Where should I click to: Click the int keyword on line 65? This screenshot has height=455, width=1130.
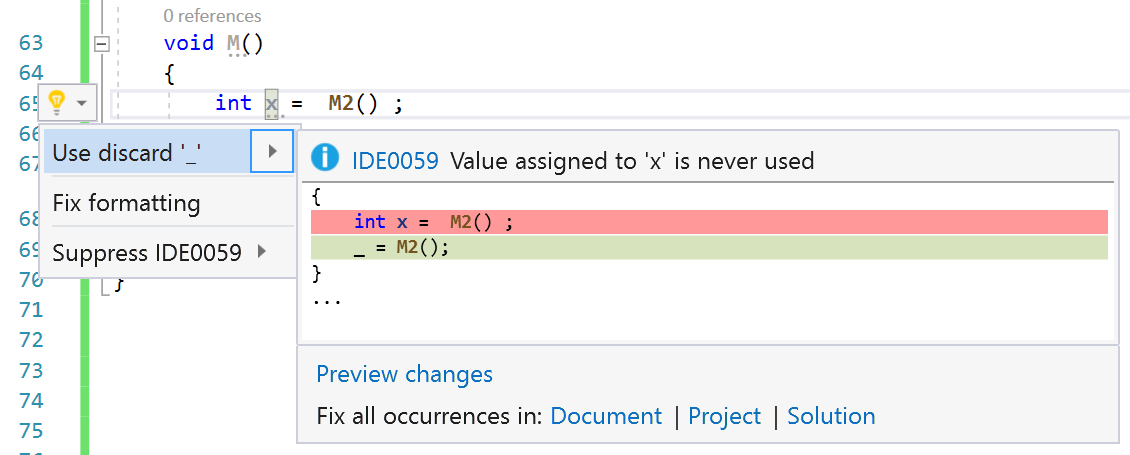point(233,103)
